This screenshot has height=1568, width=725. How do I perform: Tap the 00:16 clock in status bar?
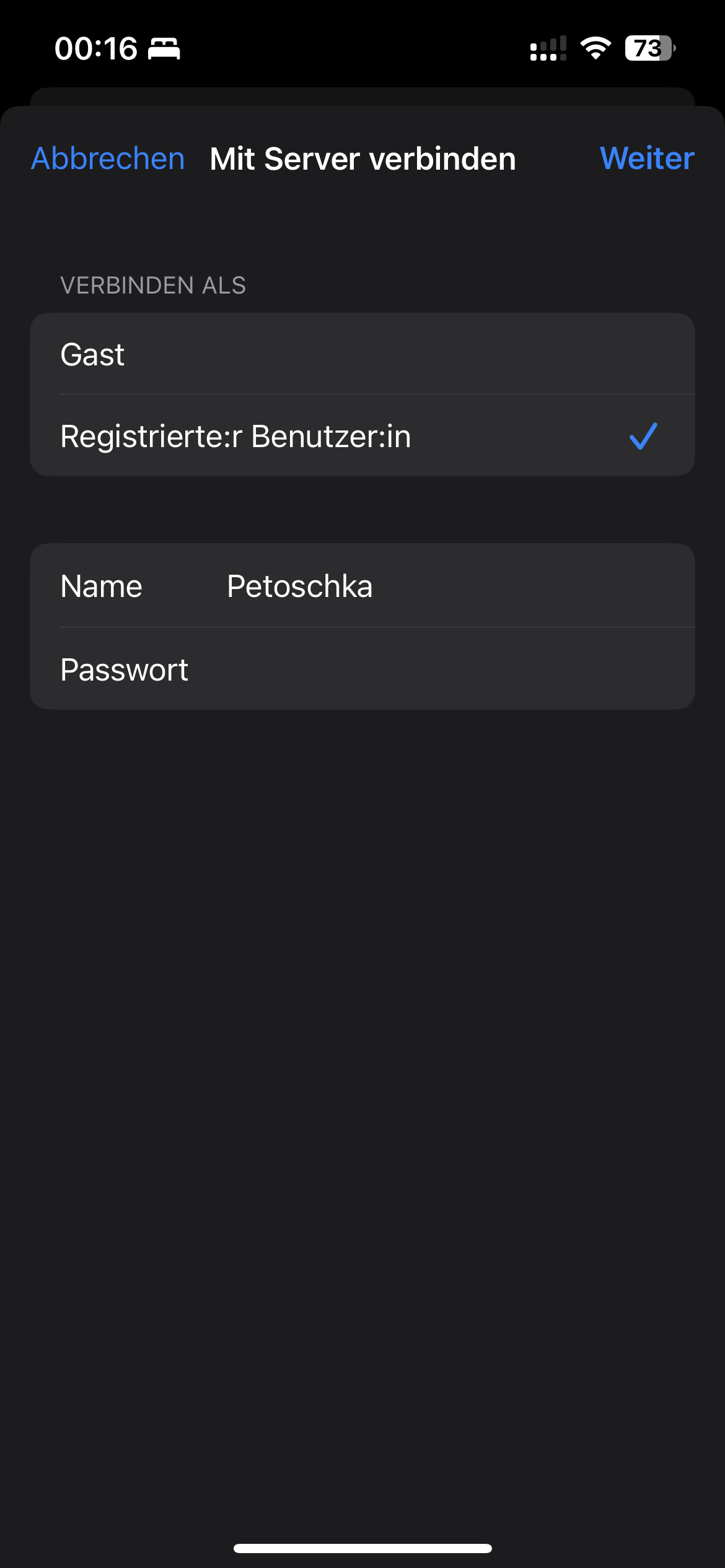[96, 49]
